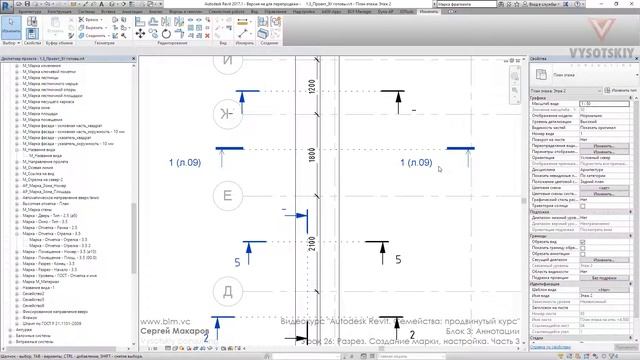Click the Edit Type button
Viewport: 640px width, 360px height.
point(621,91)
